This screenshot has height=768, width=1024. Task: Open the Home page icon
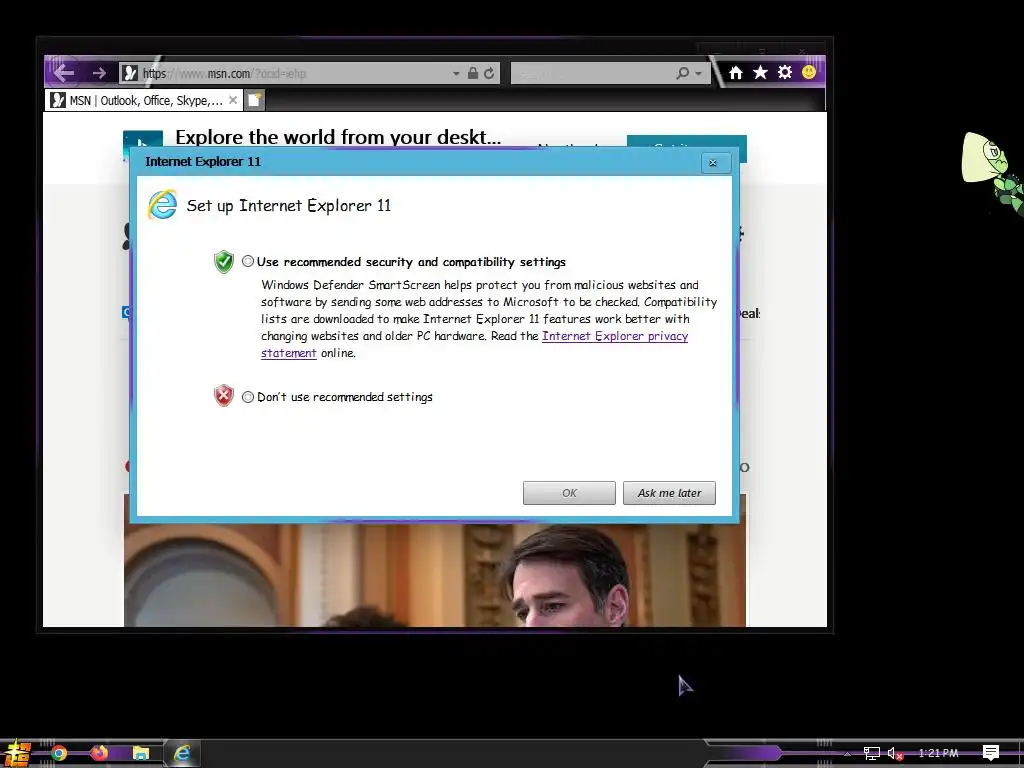736,72
